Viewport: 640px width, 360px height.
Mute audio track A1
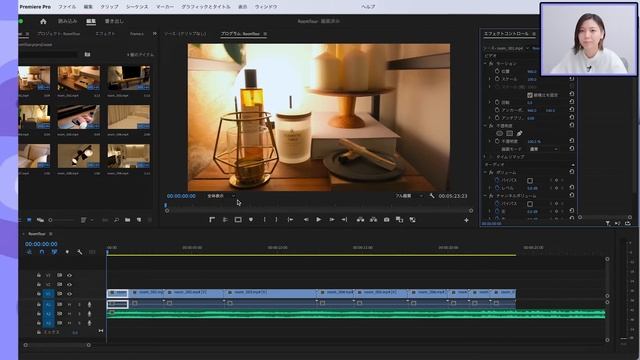(x=69, y=304)
